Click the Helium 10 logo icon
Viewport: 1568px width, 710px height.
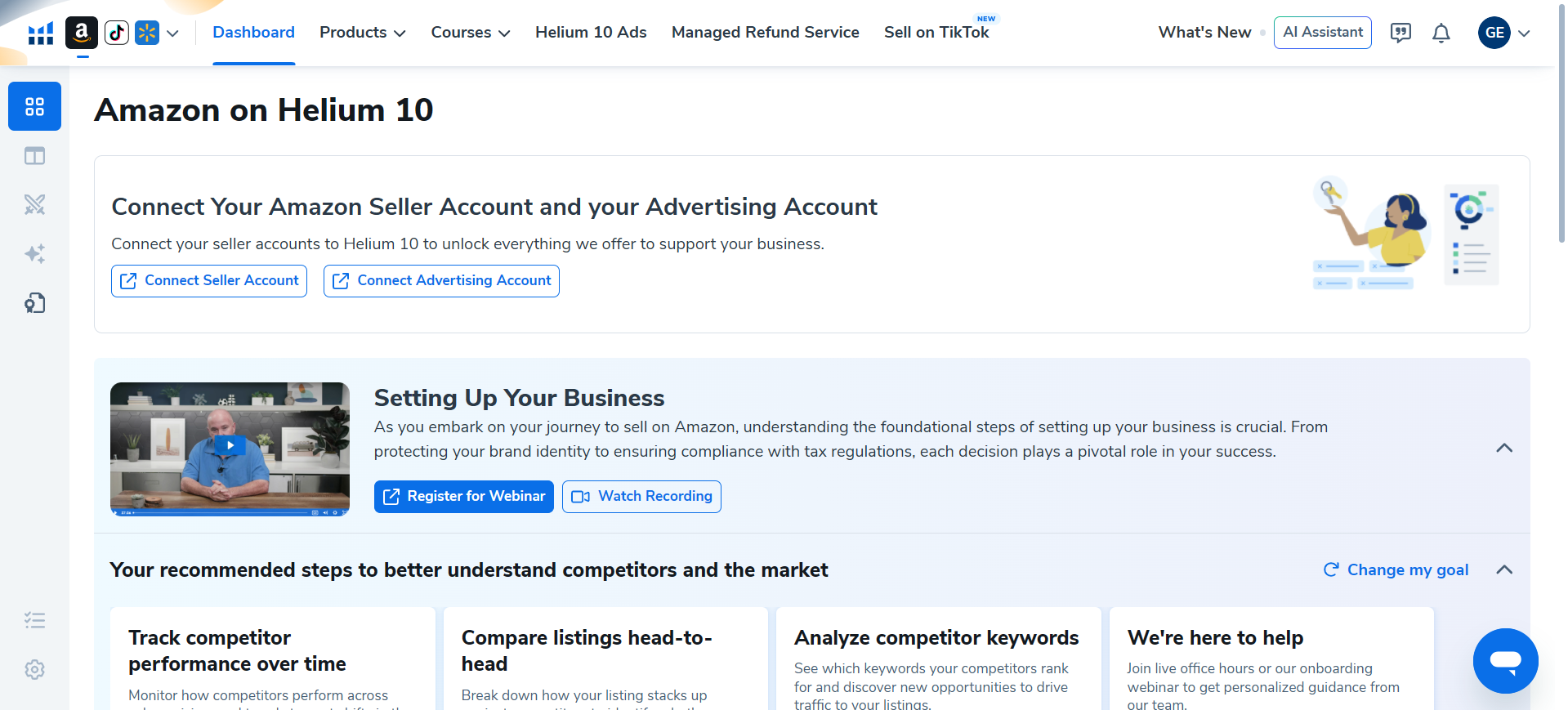tap(40, 33)
